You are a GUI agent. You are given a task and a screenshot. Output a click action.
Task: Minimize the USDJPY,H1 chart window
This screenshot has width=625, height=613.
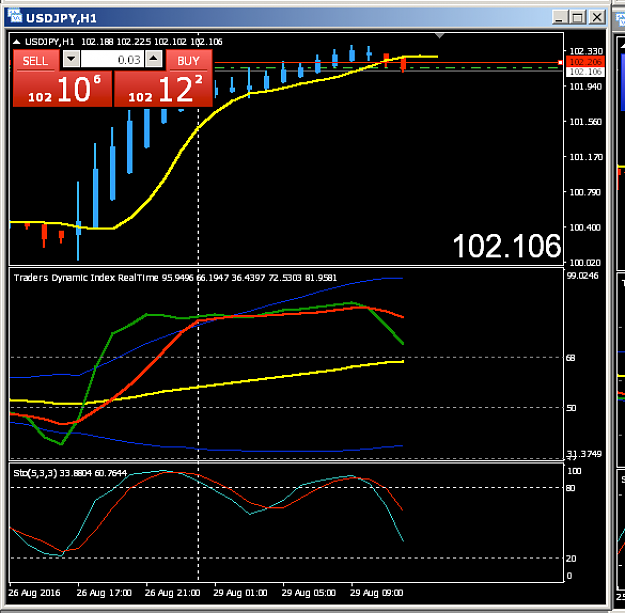tap(560, 18)
